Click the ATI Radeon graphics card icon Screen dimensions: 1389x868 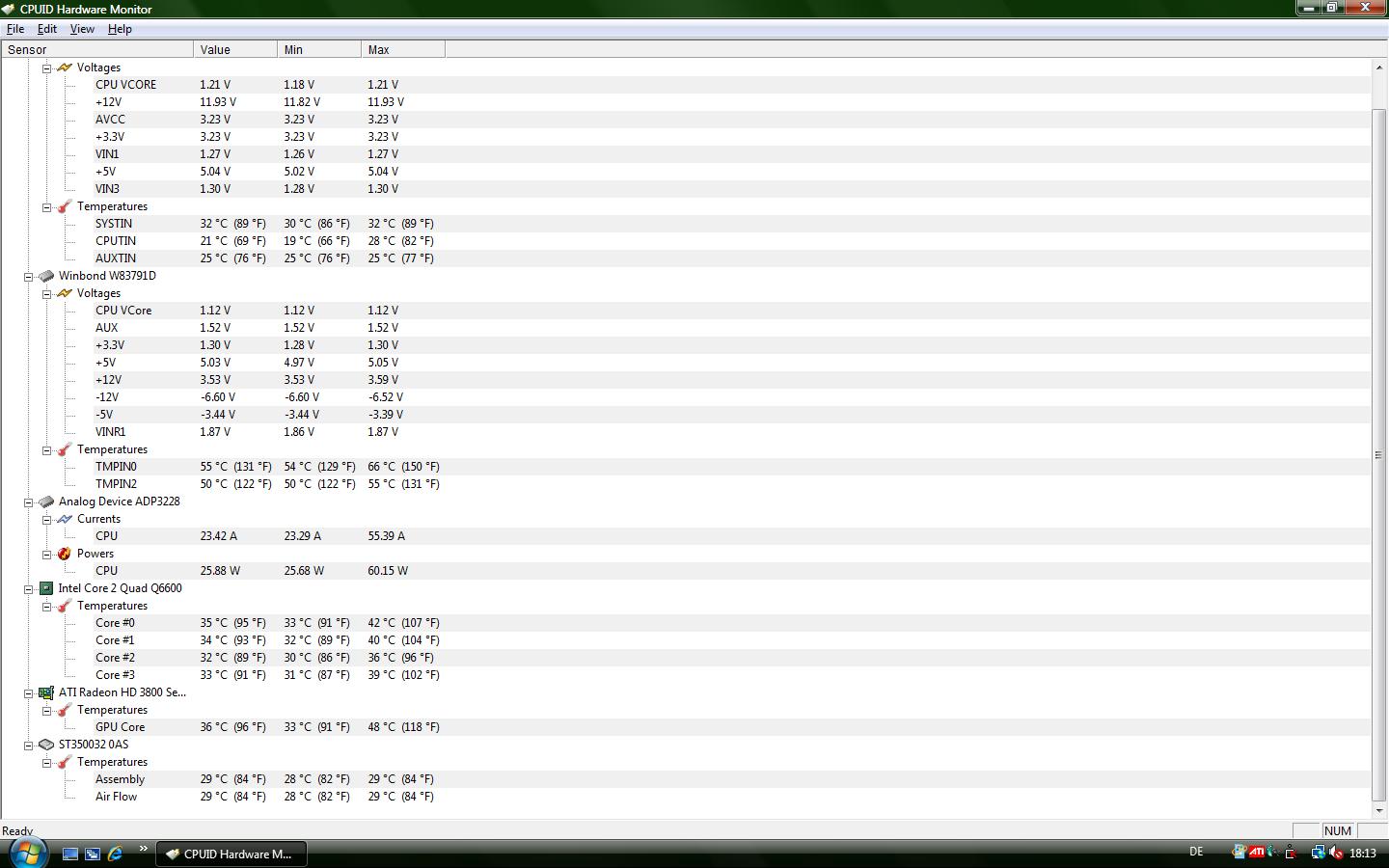pos(45,692)
